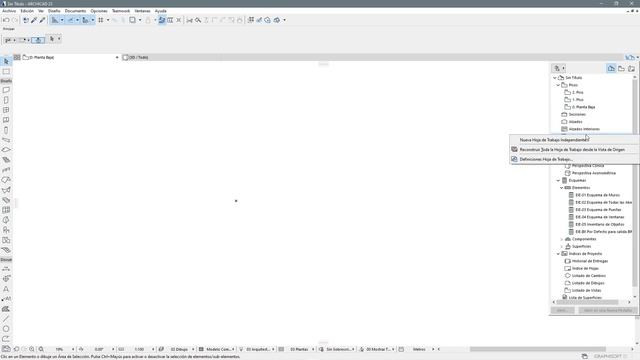Image resolution: width=640 pixels, height=360 pixels.
Task: Open Definiciones Hoja de Trabajo
Action: click(546, 160)
